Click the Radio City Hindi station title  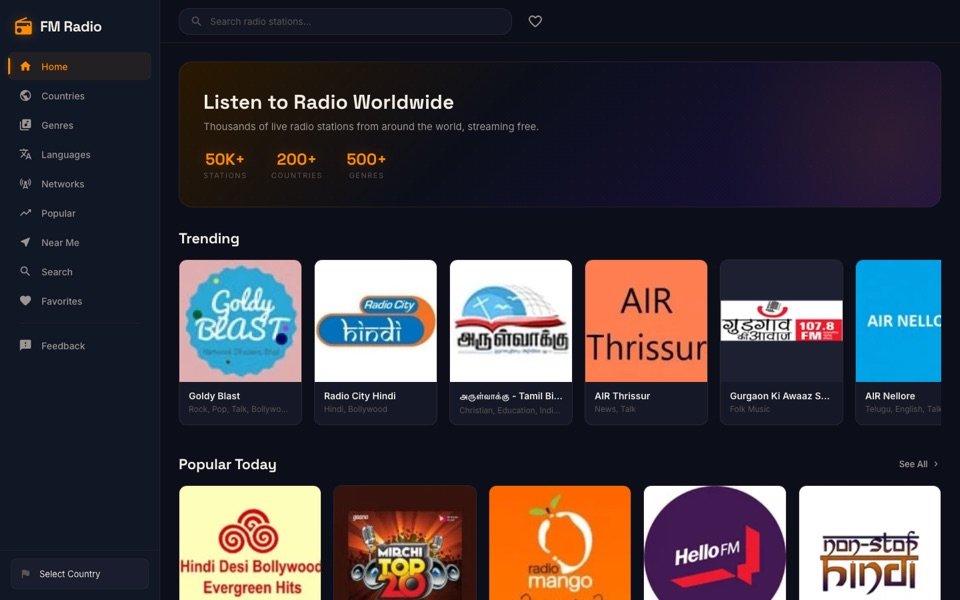click(360, 396)
